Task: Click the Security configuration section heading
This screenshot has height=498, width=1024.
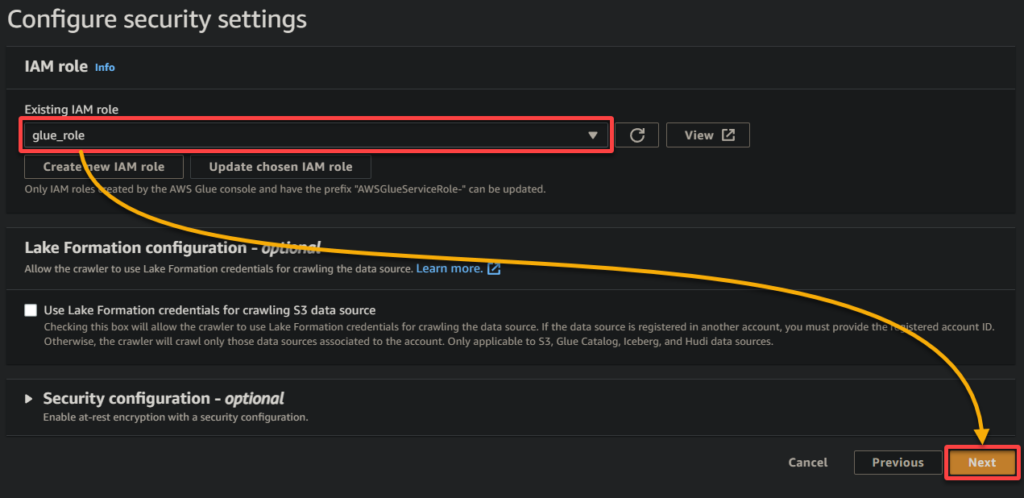Action: coord(163,399)
